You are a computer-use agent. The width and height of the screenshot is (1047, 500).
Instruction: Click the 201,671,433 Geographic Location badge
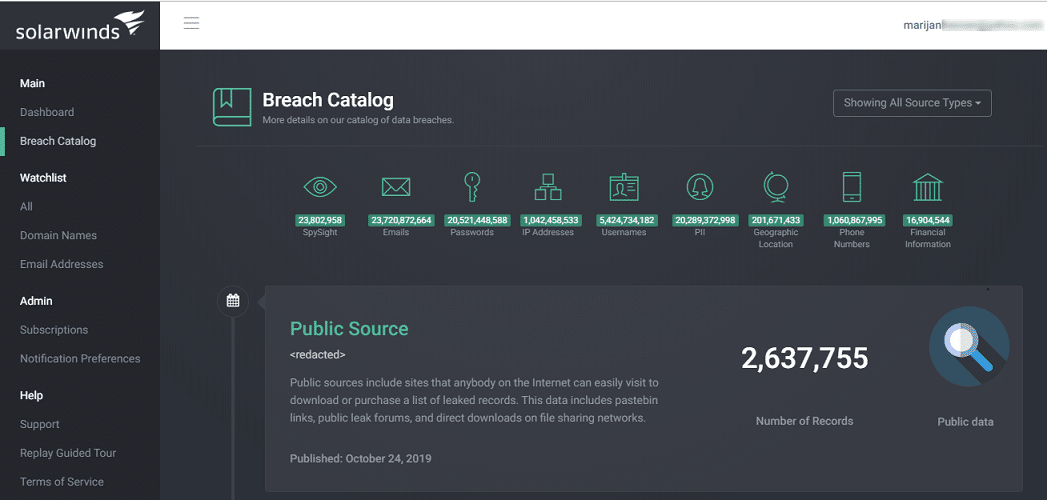[x=776, y=220]
